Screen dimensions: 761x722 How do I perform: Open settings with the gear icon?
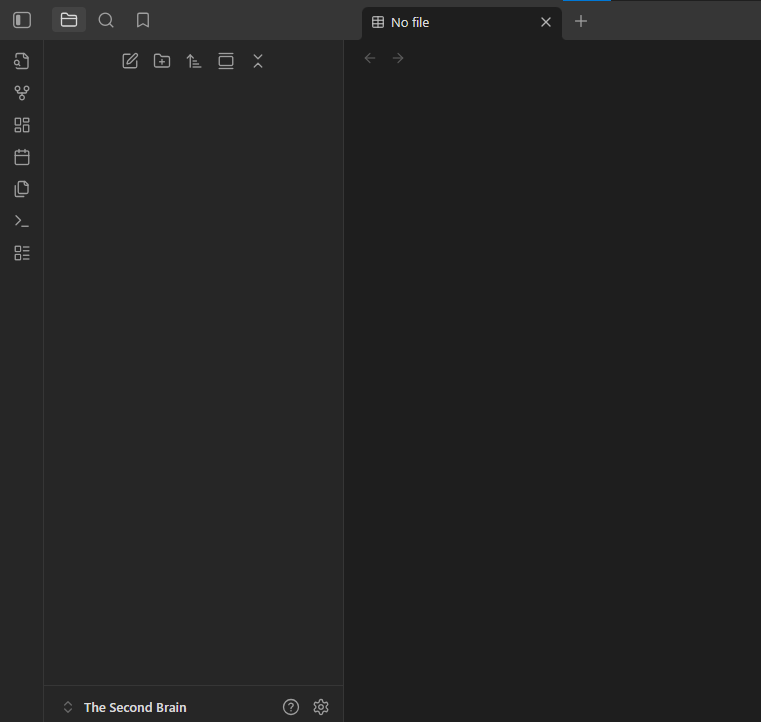pyautogui.click(x=321, y=707)
